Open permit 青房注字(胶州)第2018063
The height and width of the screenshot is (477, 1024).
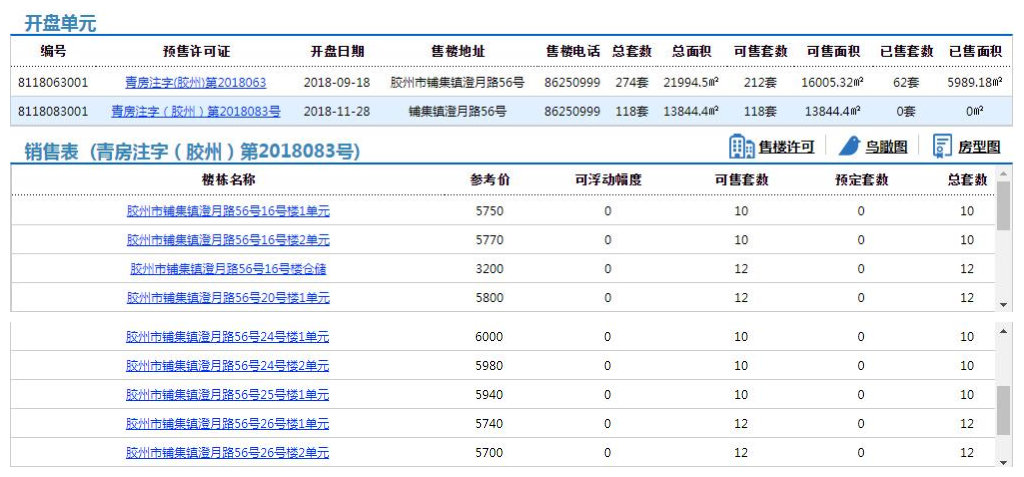click(195, 82)
